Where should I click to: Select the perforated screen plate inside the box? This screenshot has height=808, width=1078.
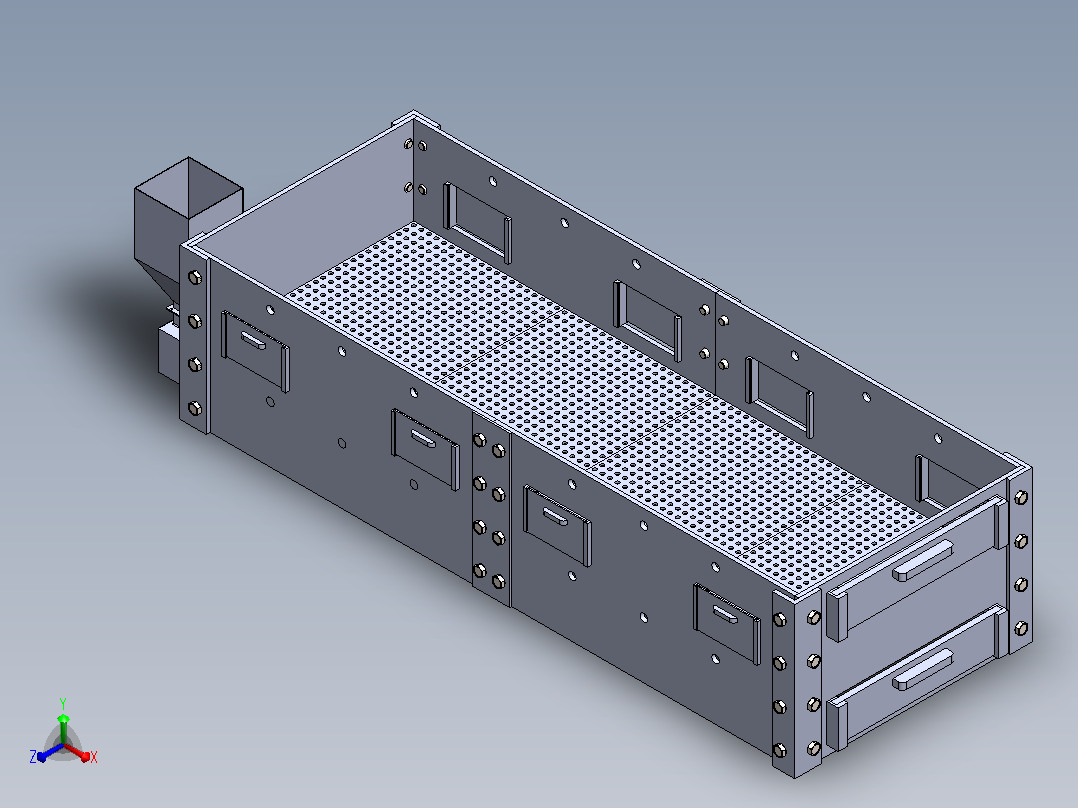[605, 407]
